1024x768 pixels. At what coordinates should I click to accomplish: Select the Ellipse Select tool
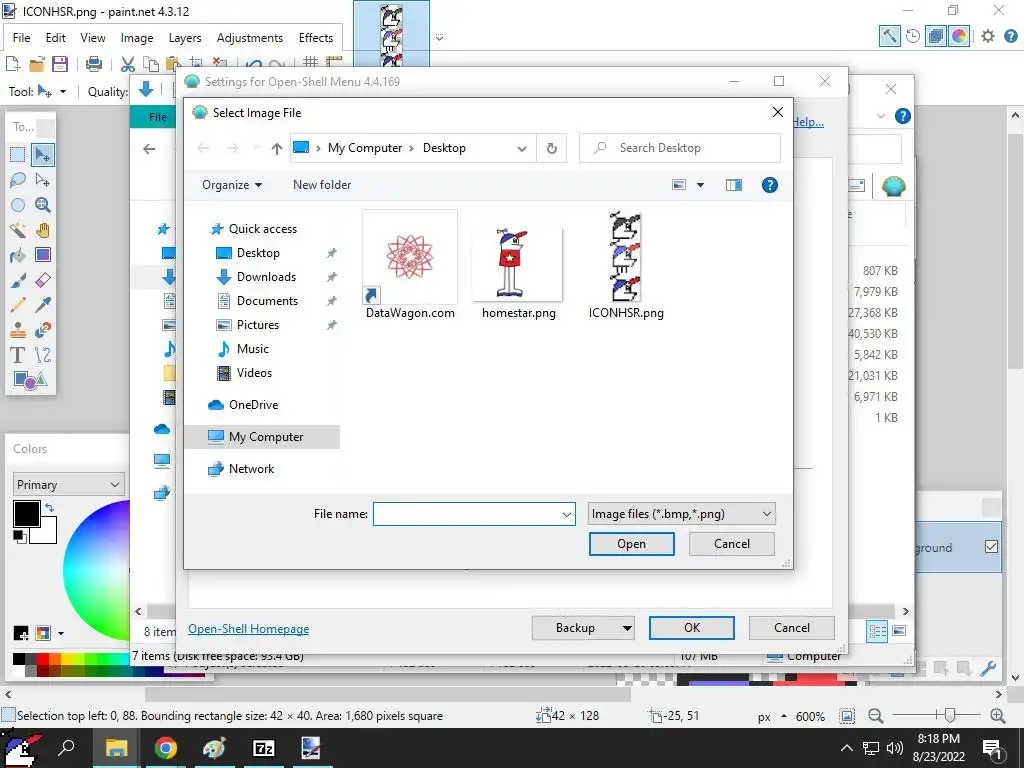(x=18, y=205)
